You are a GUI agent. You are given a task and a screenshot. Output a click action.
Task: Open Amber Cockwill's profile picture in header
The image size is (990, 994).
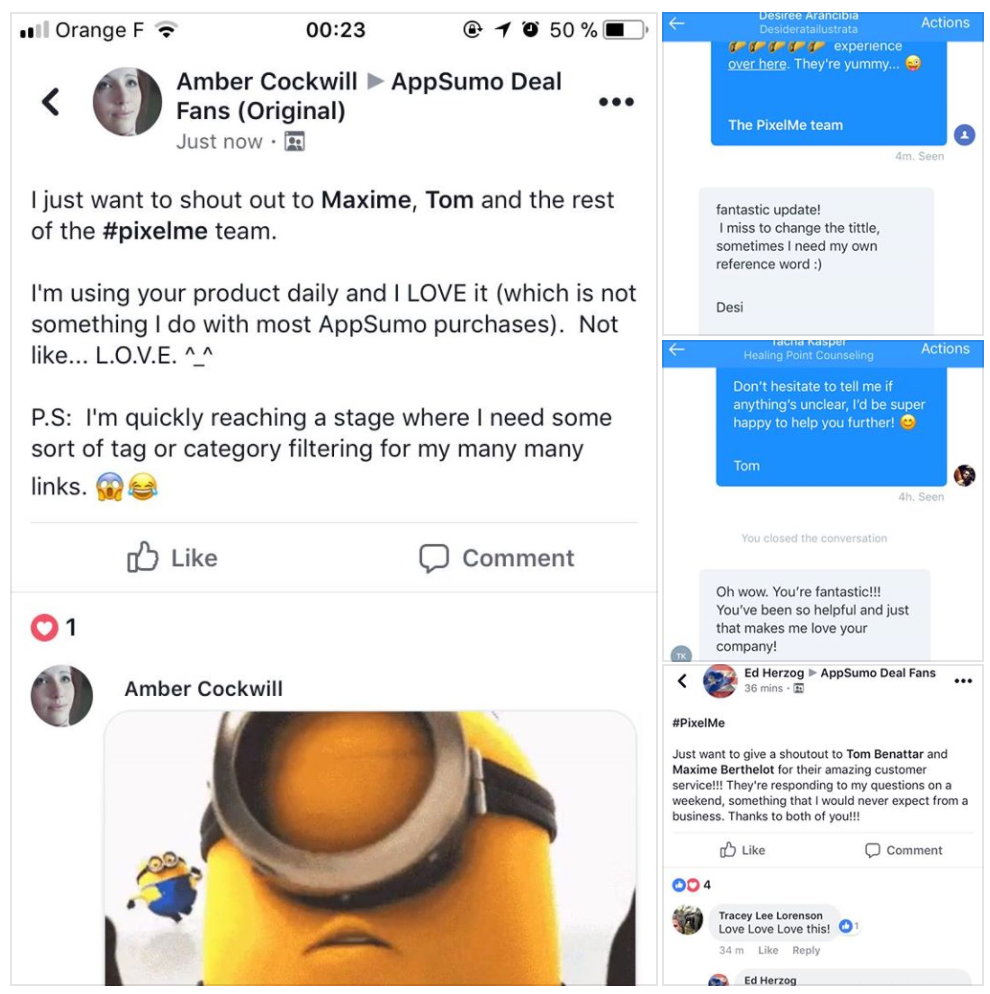pyautogui.click(x=127, y=101)
